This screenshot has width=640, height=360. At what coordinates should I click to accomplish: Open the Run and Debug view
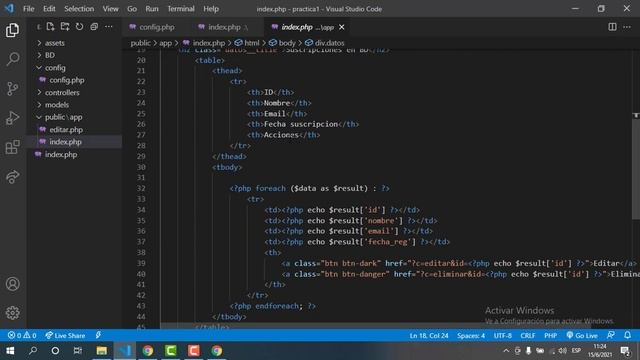pos(12,118)
